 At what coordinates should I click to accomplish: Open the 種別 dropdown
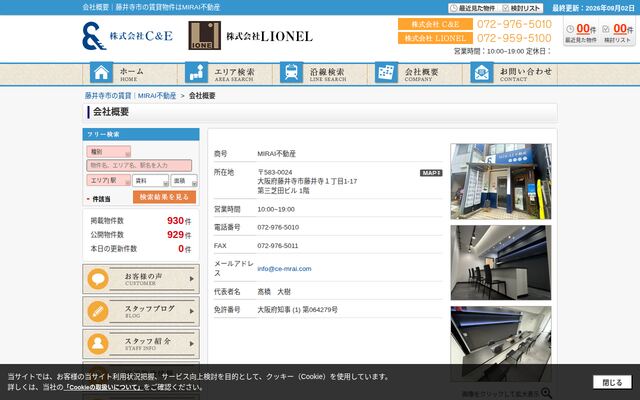[109, 152]
